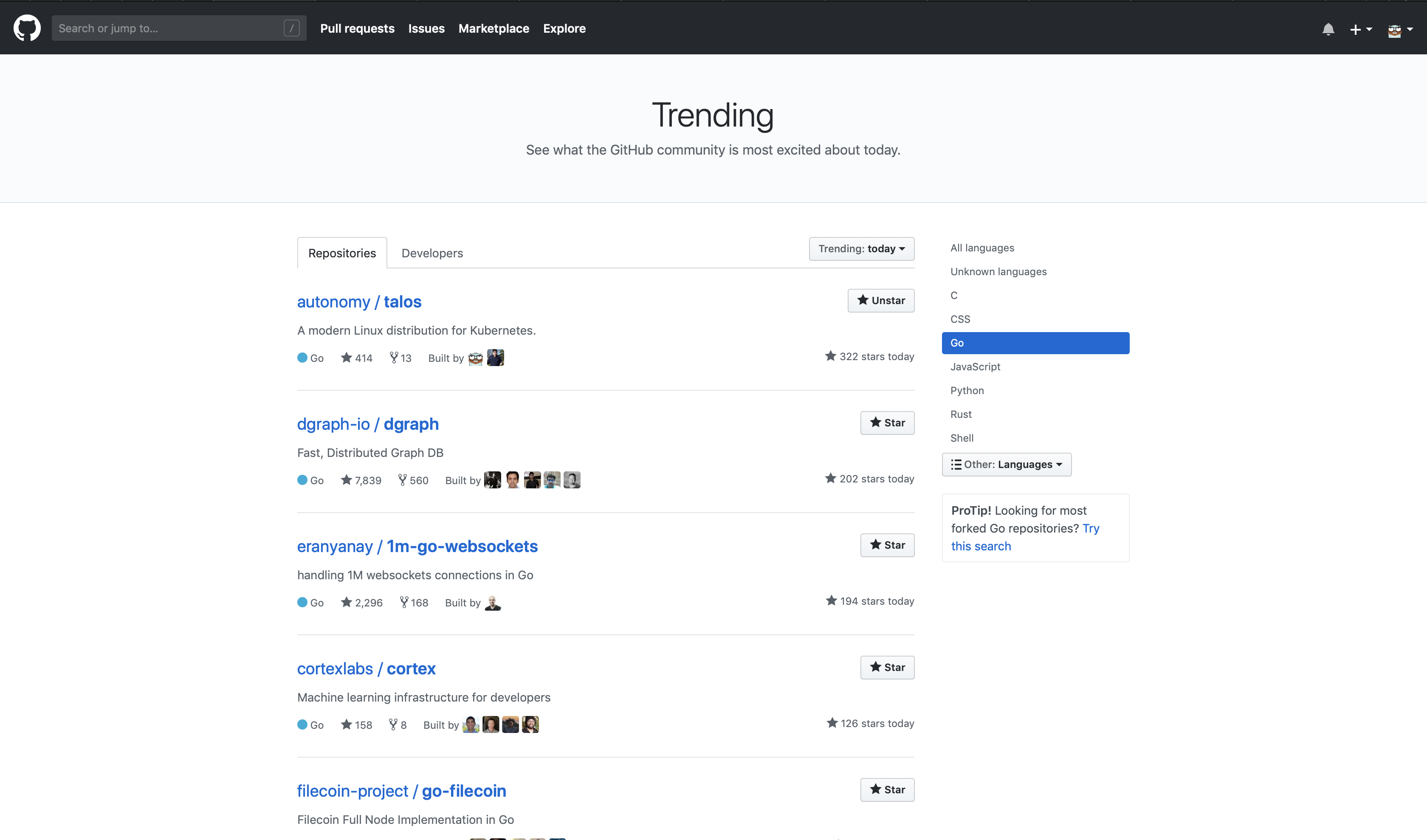View forks count 168 for 1m-go-websockets
This screenshot has height=840, width=1427.
coord(414,602)
